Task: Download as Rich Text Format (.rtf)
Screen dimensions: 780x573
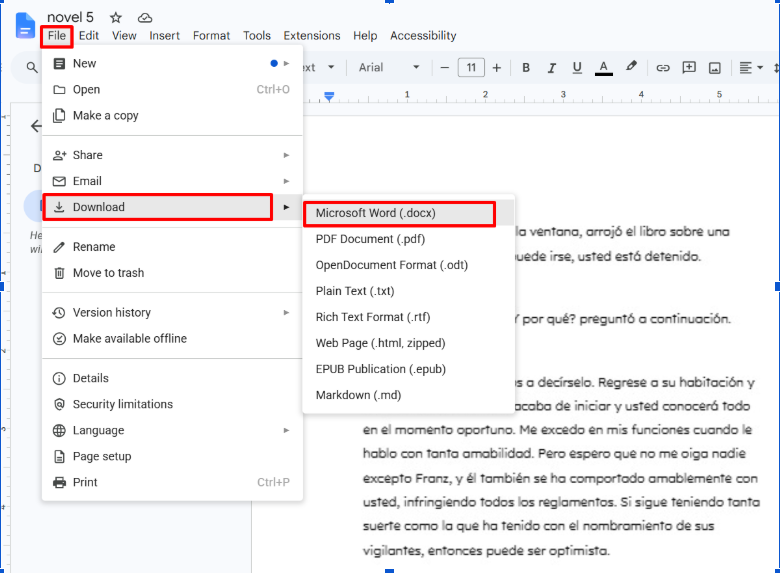Action: pyautogui.click(x=408, y=317)
